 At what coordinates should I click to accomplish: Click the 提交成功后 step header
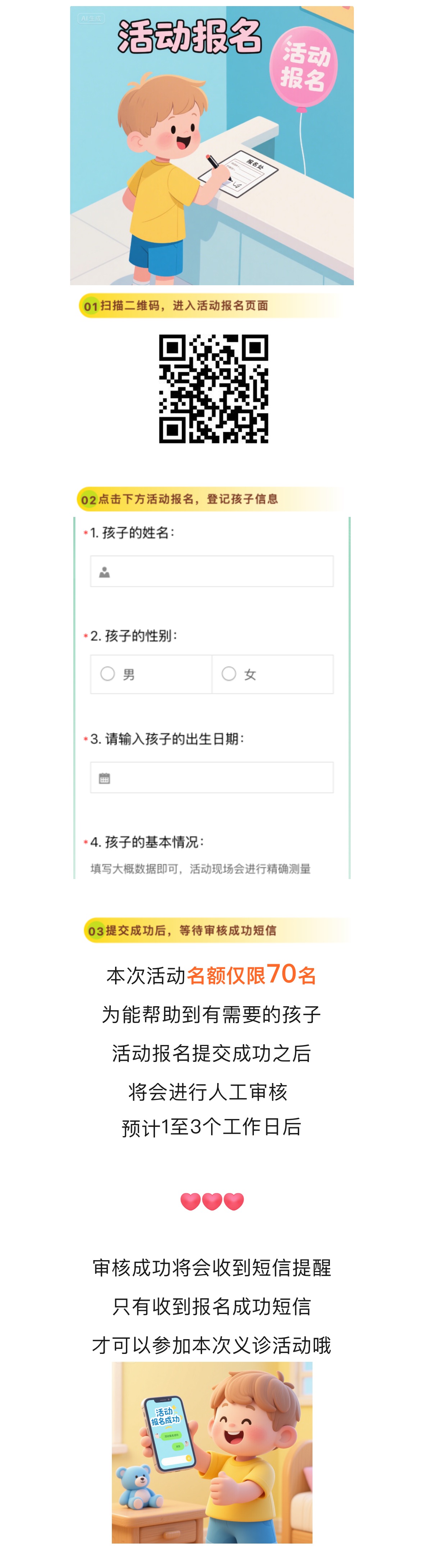click(191, 930)
